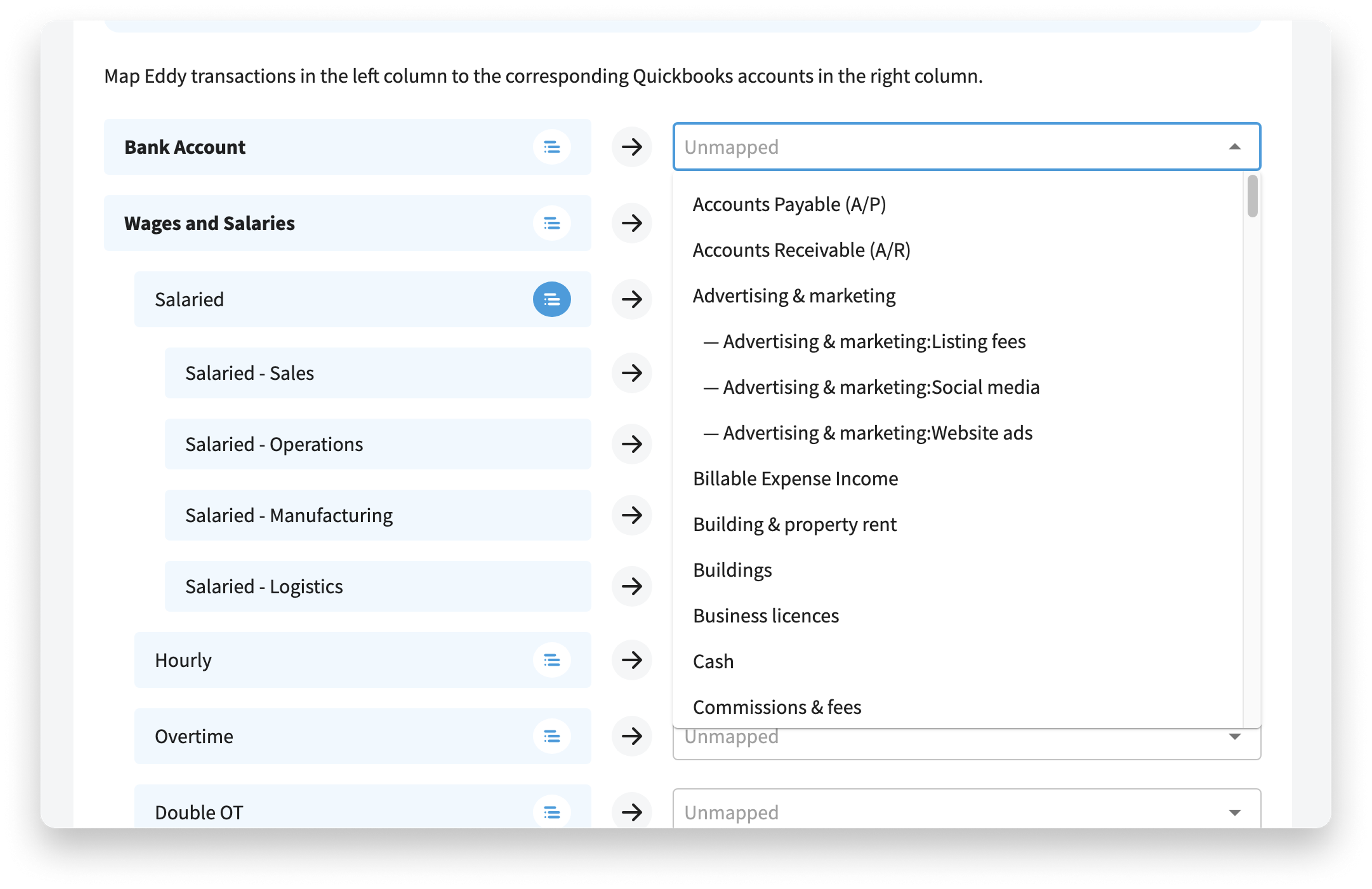Collapse the open Bank Account account dropdown
Viewport: 1372px width, 889px height.
coord(1234,147)
